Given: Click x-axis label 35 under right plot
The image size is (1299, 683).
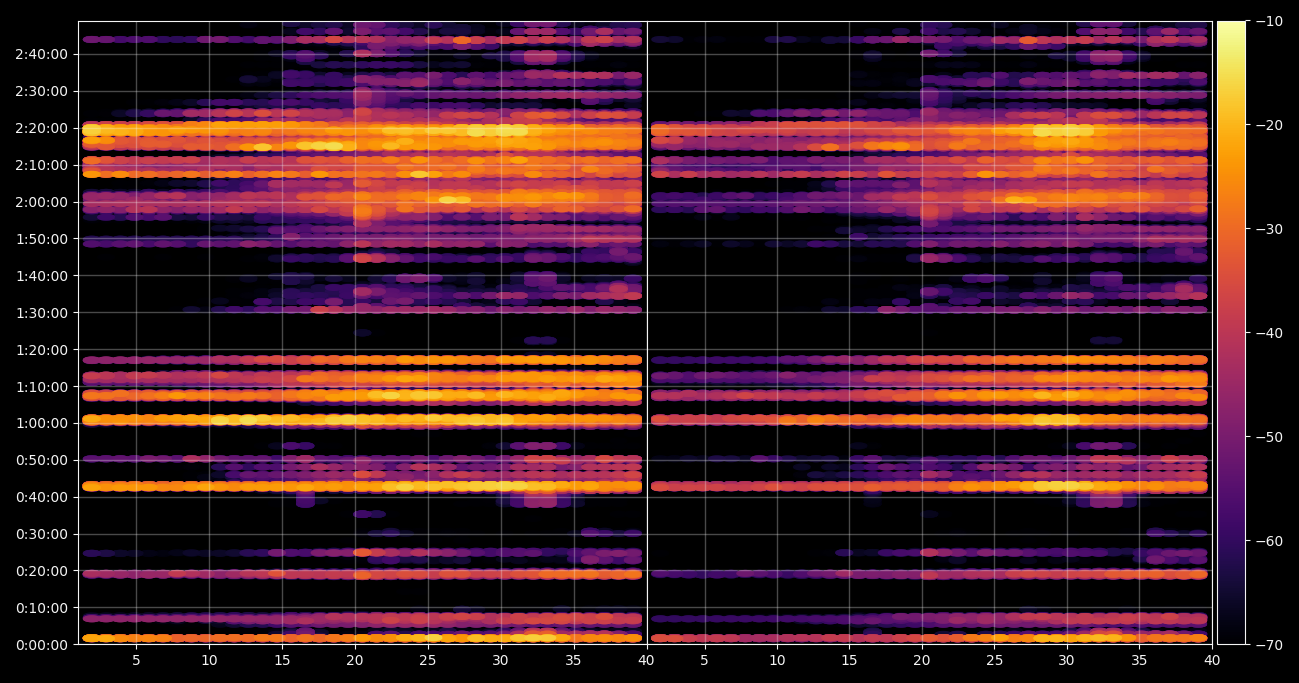Looking at the screenshot, I should click(1140, 661).
